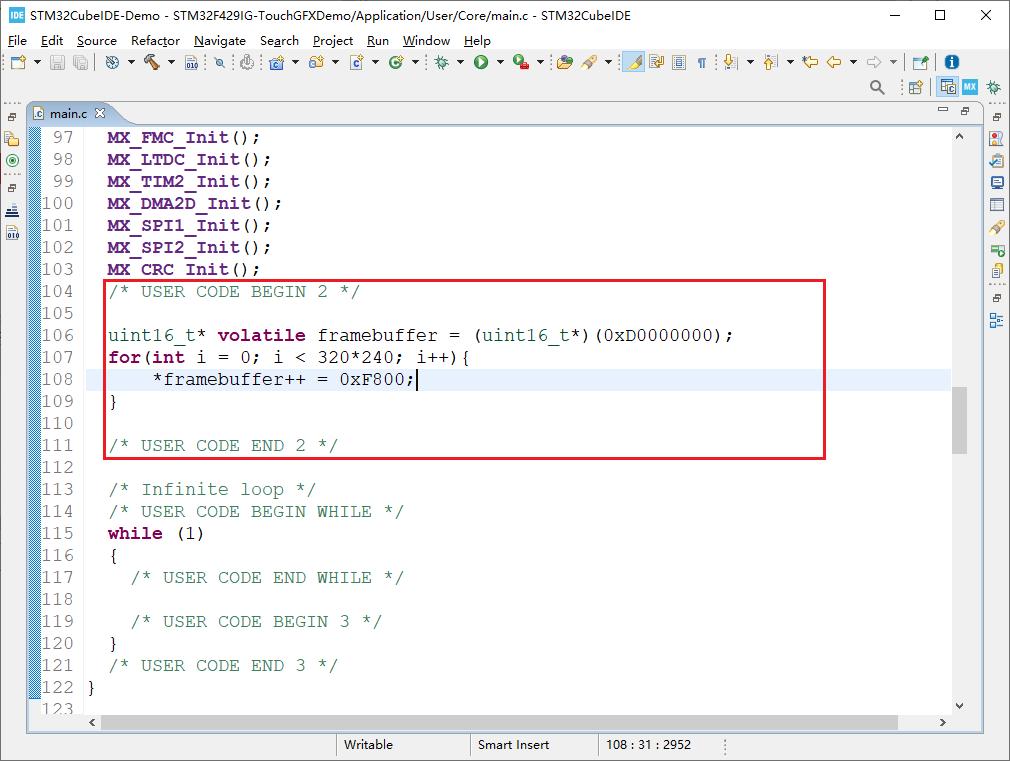Screen dimensions: 1010x761
Task: Click the Open Perspective icon
Action: 915,87
